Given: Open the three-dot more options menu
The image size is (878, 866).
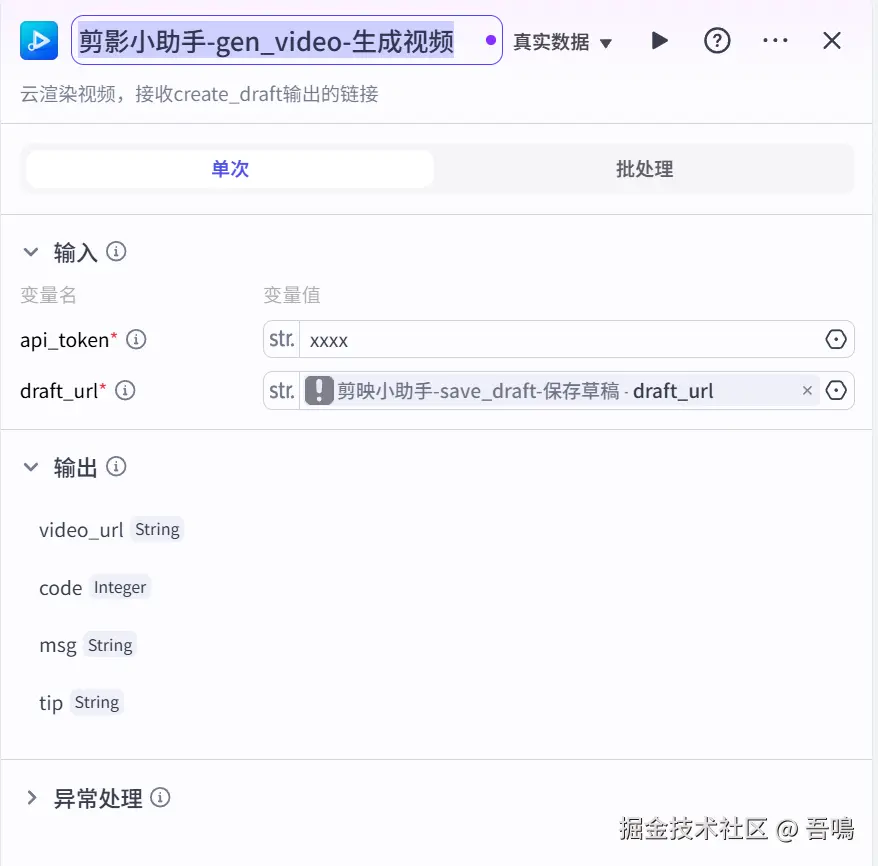Looking at the screenshot, I should 775,40.
